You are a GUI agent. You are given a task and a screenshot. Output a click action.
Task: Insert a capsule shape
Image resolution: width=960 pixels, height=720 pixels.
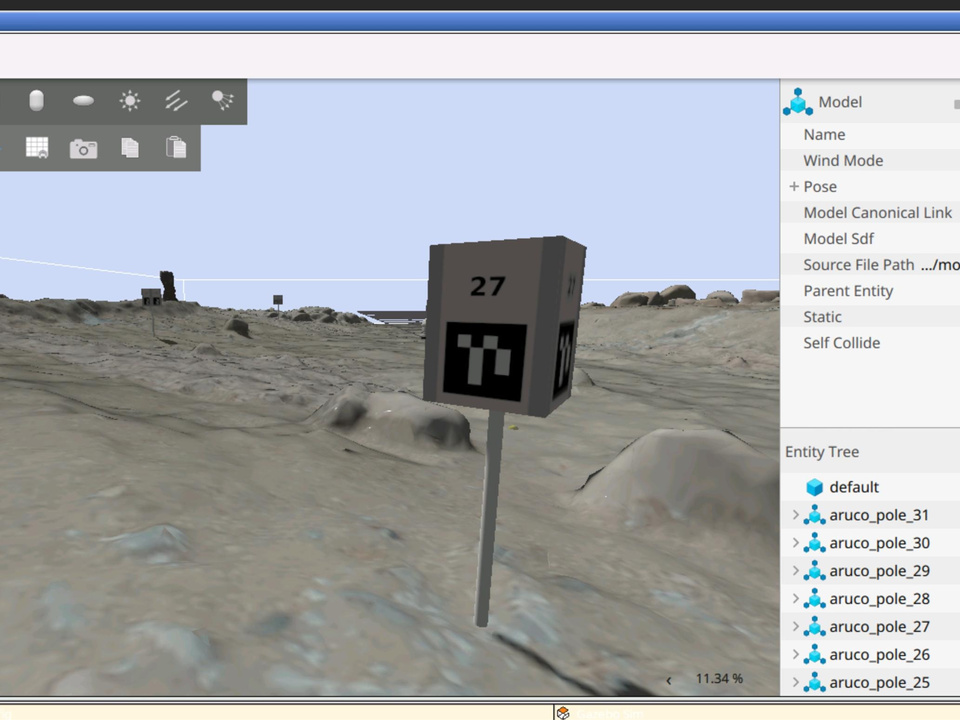(37, 100)
